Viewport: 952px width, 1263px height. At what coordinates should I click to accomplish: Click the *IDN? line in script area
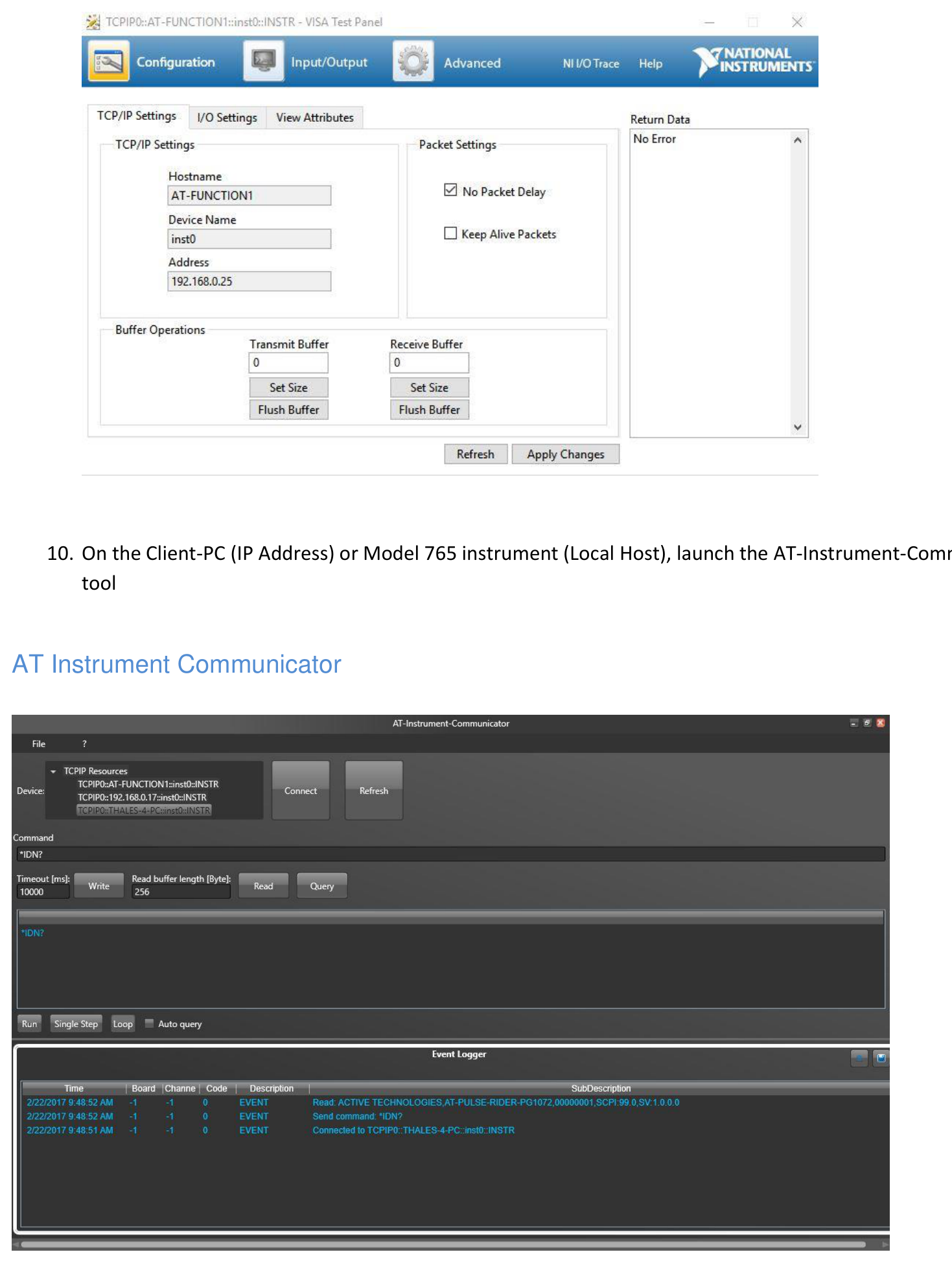[32, 933]
